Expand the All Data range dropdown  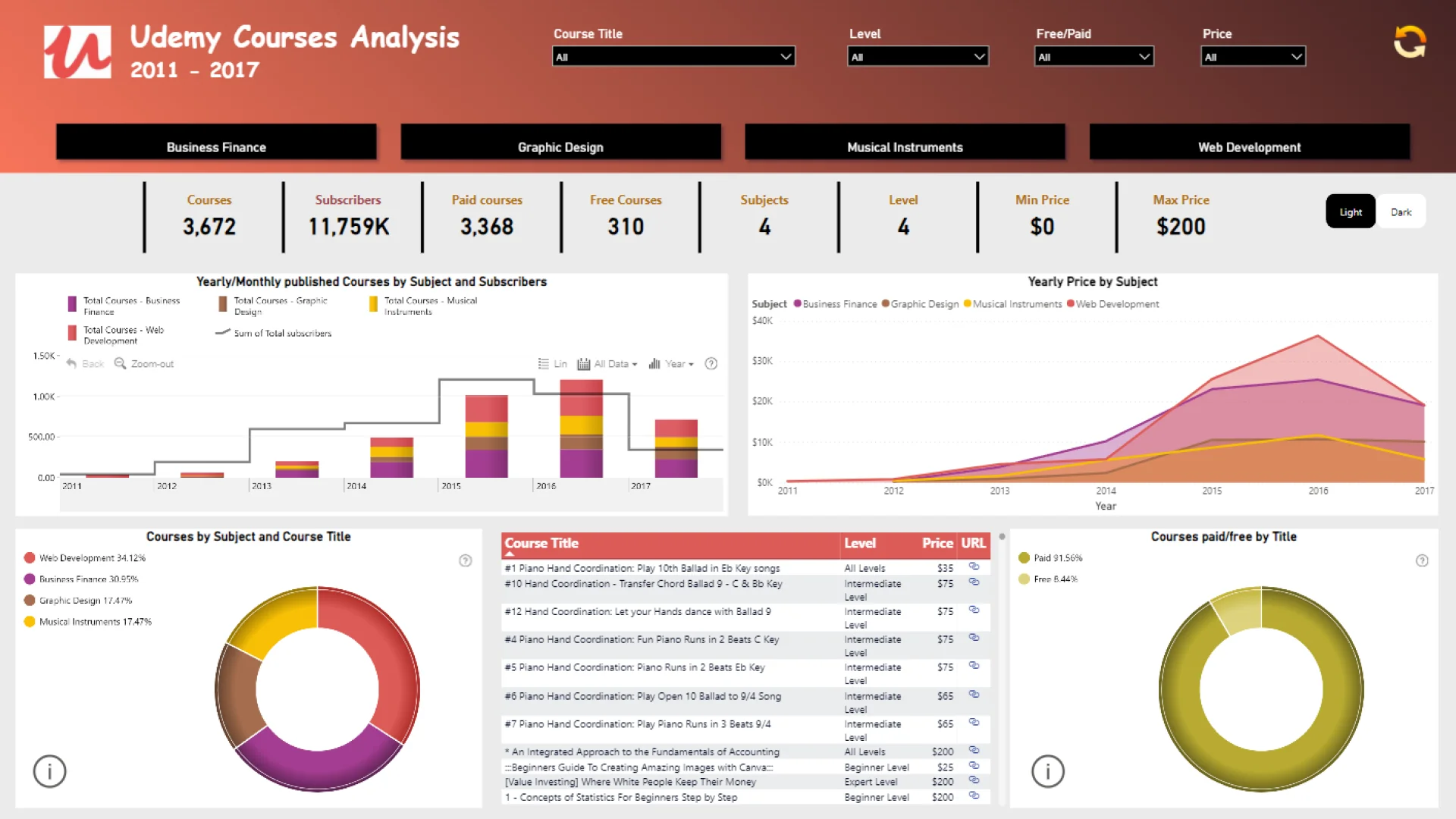(x=607, y=364)
